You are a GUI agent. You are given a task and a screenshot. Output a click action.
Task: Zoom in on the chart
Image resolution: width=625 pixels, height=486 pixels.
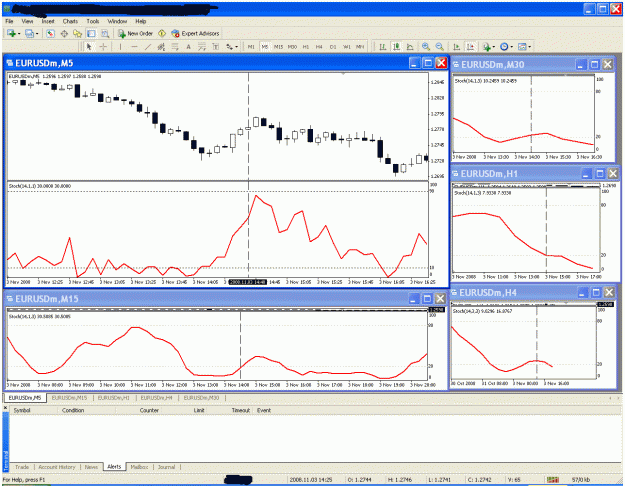(x=426, y=47)
